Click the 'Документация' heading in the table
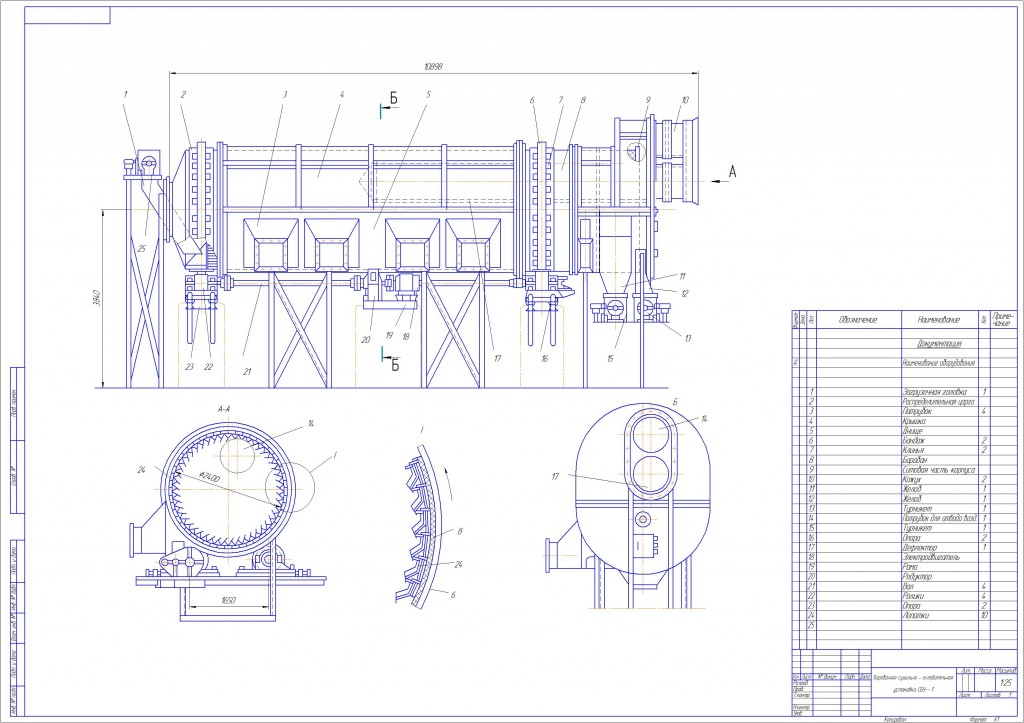1024x723 pixels. (x=939, y=344)
